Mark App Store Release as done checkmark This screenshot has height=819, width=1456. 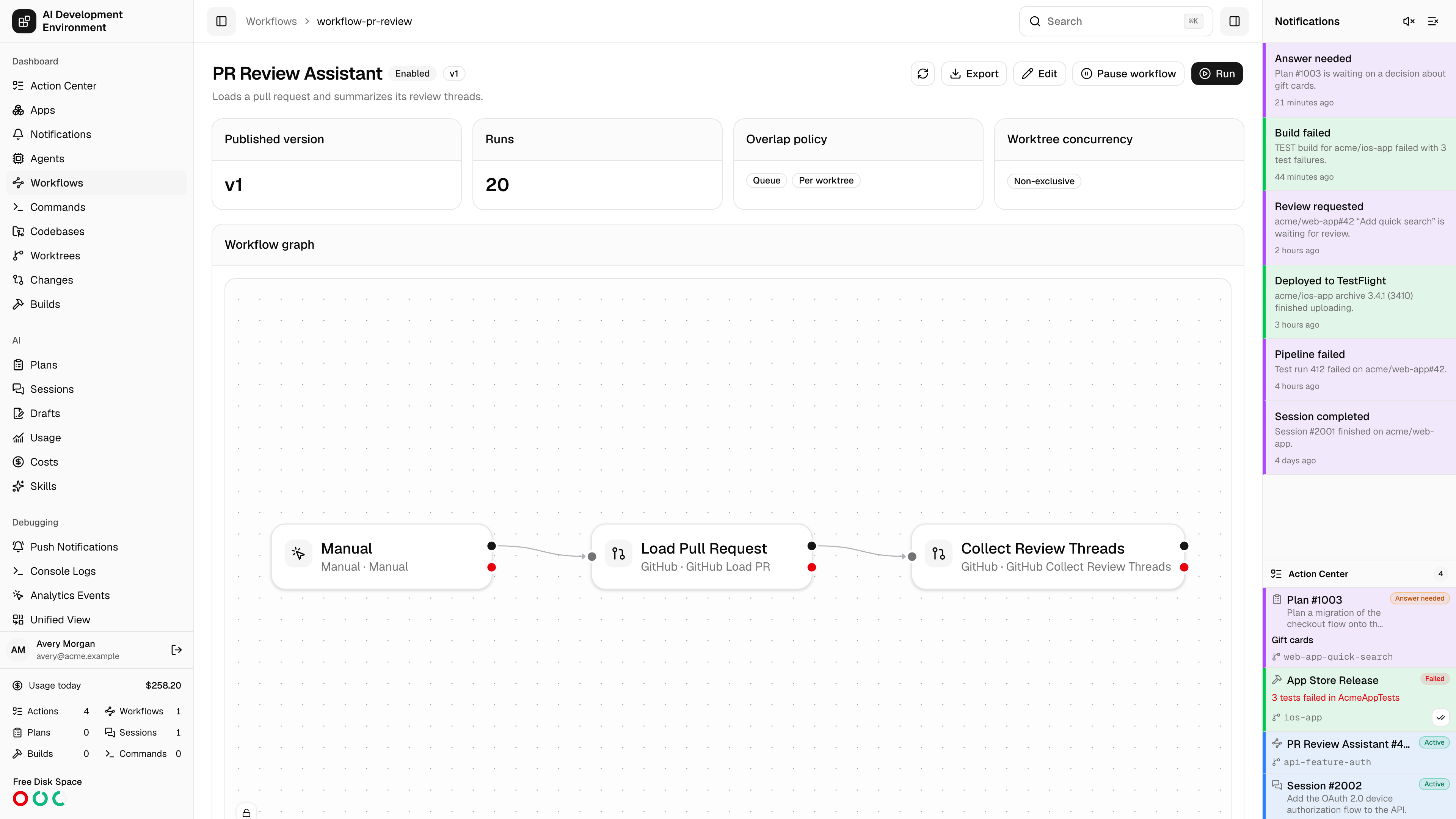(1441, 717)
